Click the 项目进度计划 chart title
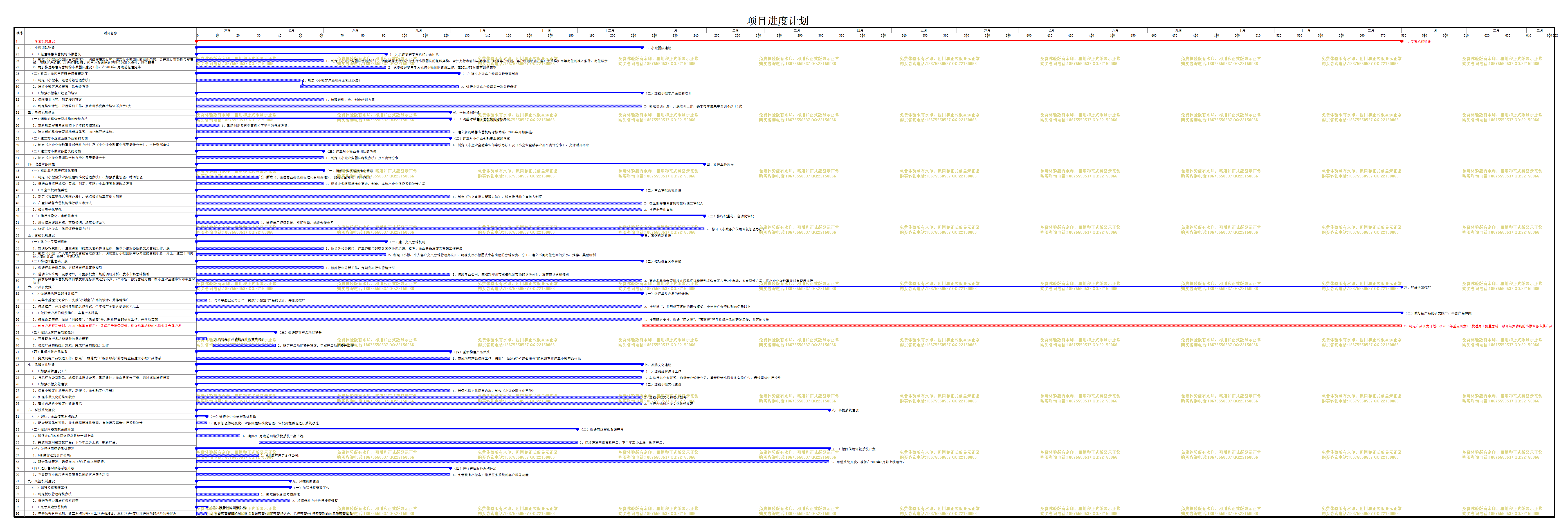Screen dimensions: 1568x518 [777, 21]
